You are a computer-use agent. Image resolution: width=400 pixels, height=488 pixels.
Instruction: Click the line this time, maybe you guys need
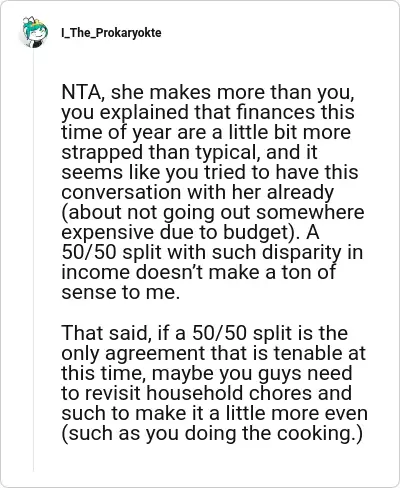coord(207,373)
